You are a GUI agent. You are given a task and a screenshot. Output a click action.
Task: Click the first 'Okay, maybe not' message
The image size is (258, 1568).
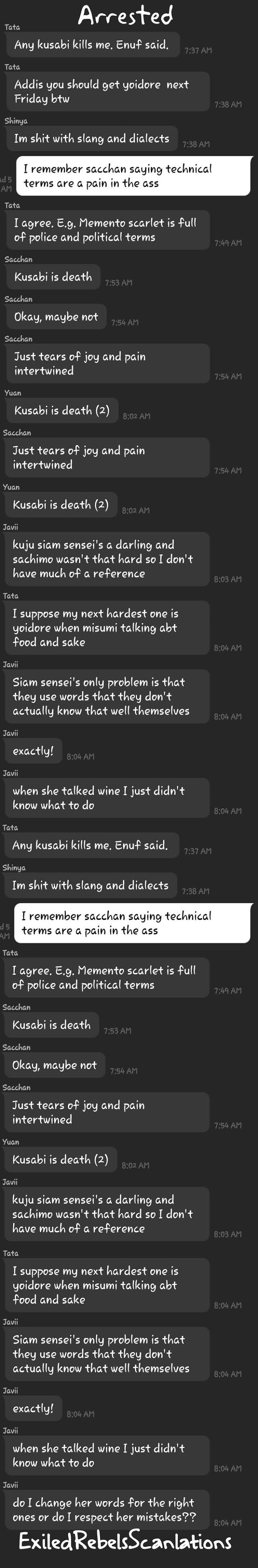(56, 317)
